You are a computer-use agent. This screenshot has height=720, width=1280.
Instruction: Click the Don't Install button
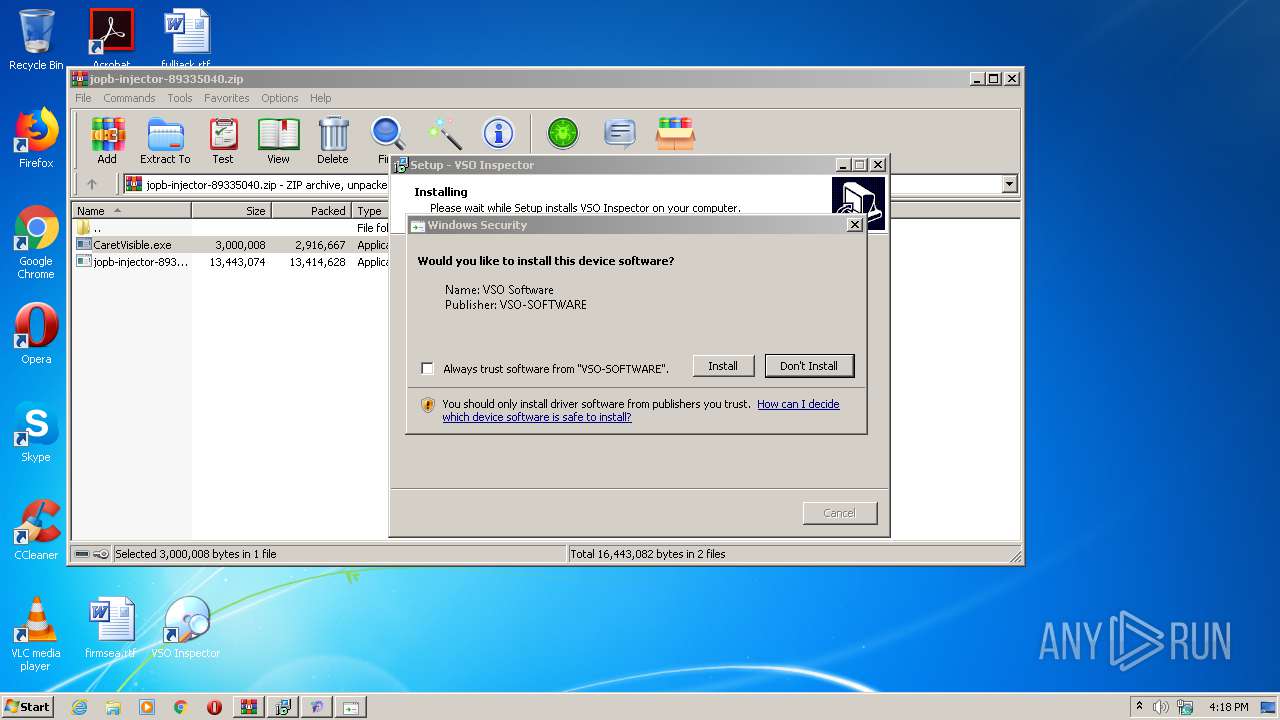[809, 366]
